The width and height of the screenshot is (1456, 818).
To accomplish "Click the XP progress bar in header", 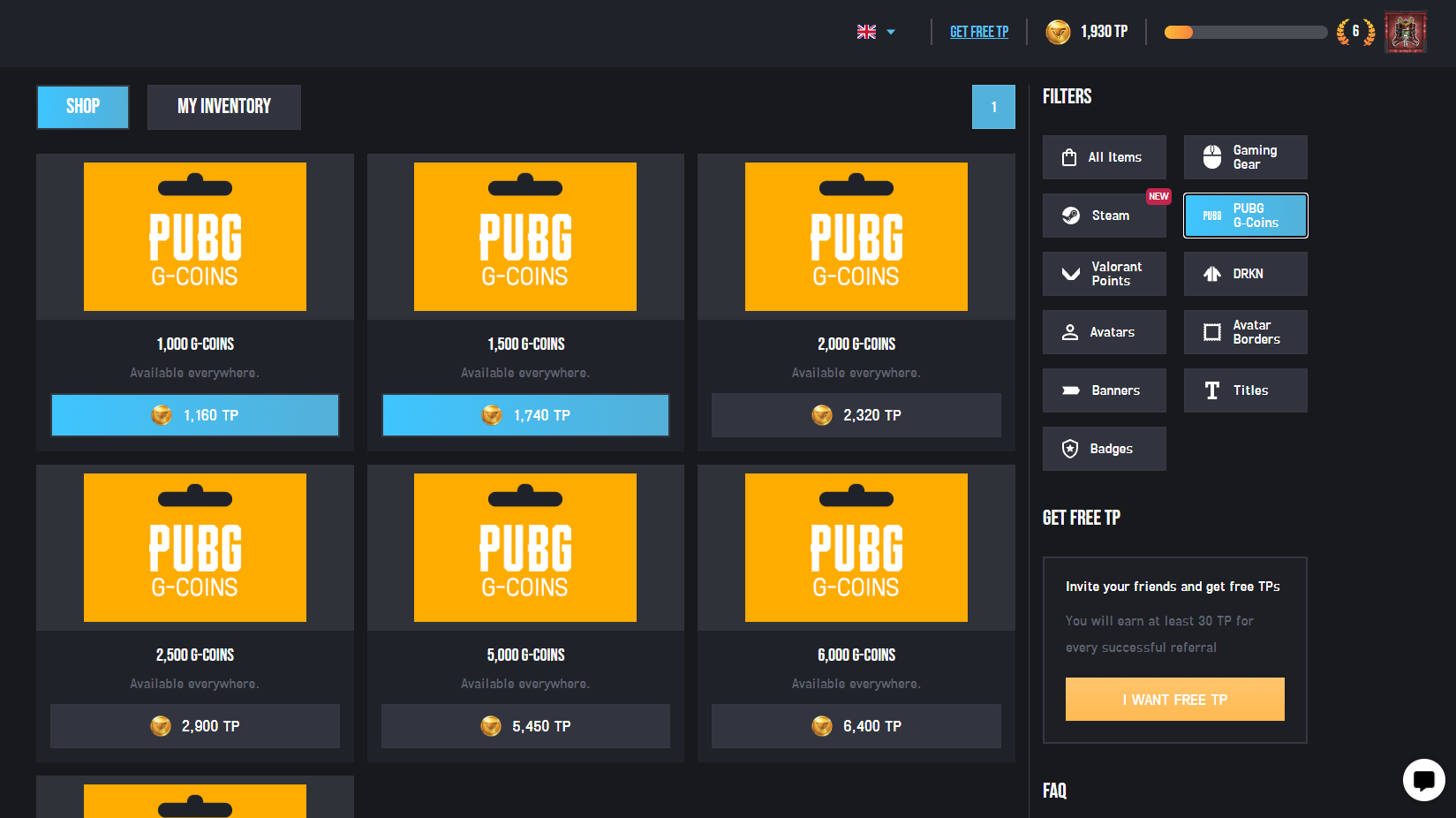I will [x=1245, y=33].
